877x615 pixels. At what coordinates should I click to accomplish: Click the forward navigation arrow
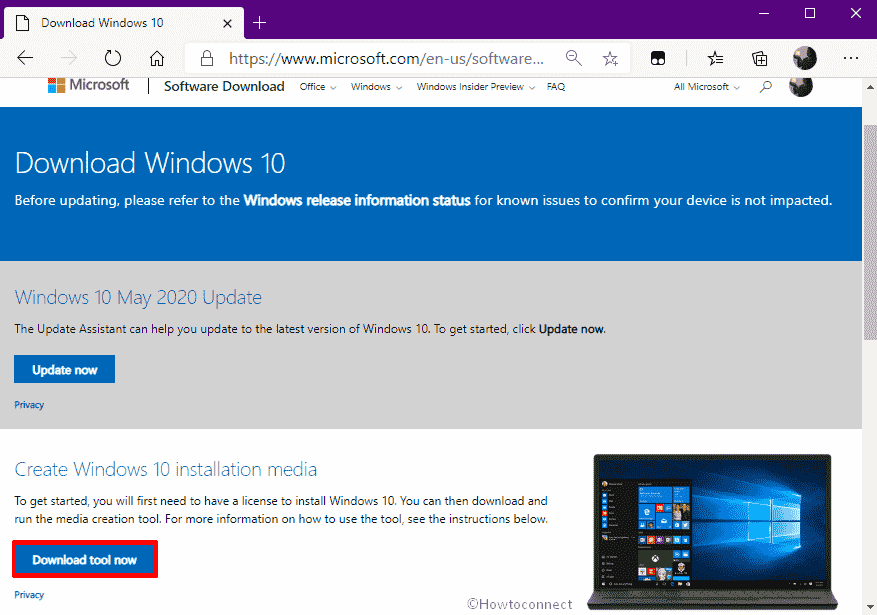(69, 58)
